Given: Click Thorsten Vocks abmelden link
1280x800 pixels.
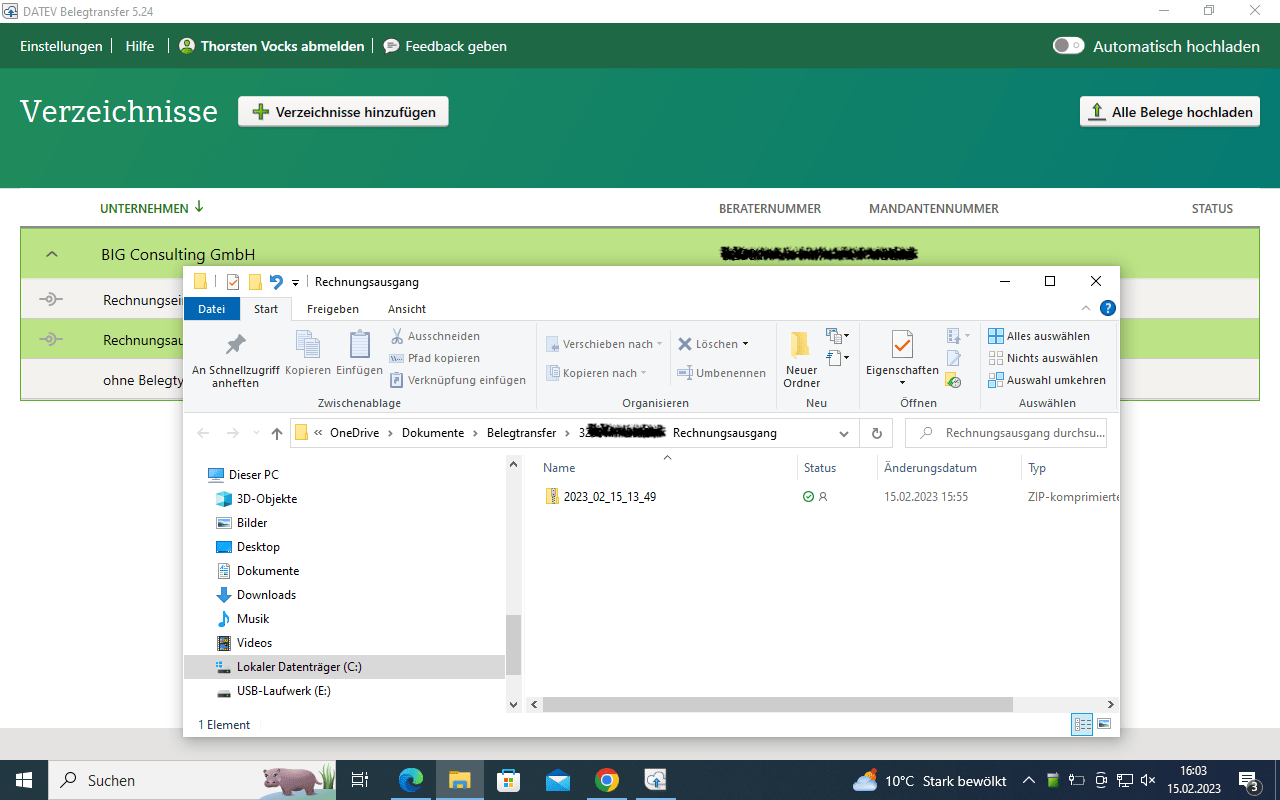Looking at the screenshot, I should (272, 46).
